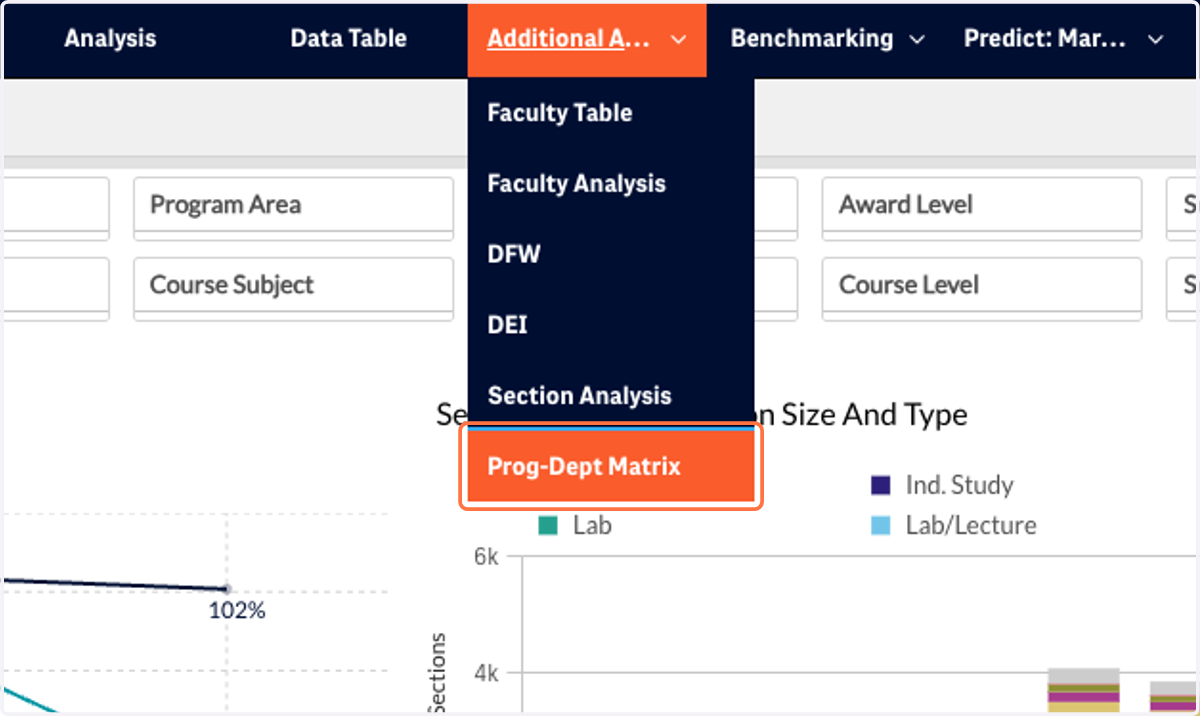Image resolution: width=1200 pixels, height=716 pixels.
Task: Toggle the Lab legend swatch
Action: tap(547, 525)
